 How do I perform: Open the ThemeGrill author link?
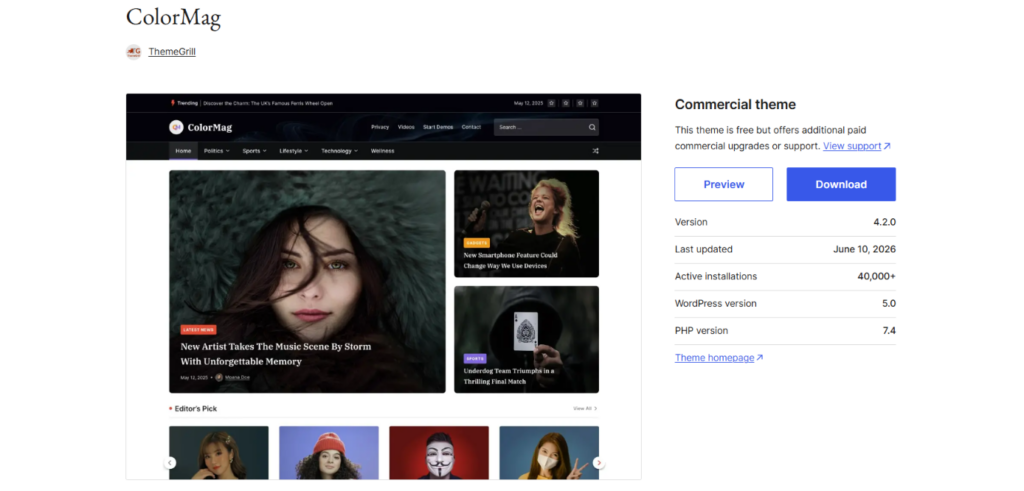[172, 52]
